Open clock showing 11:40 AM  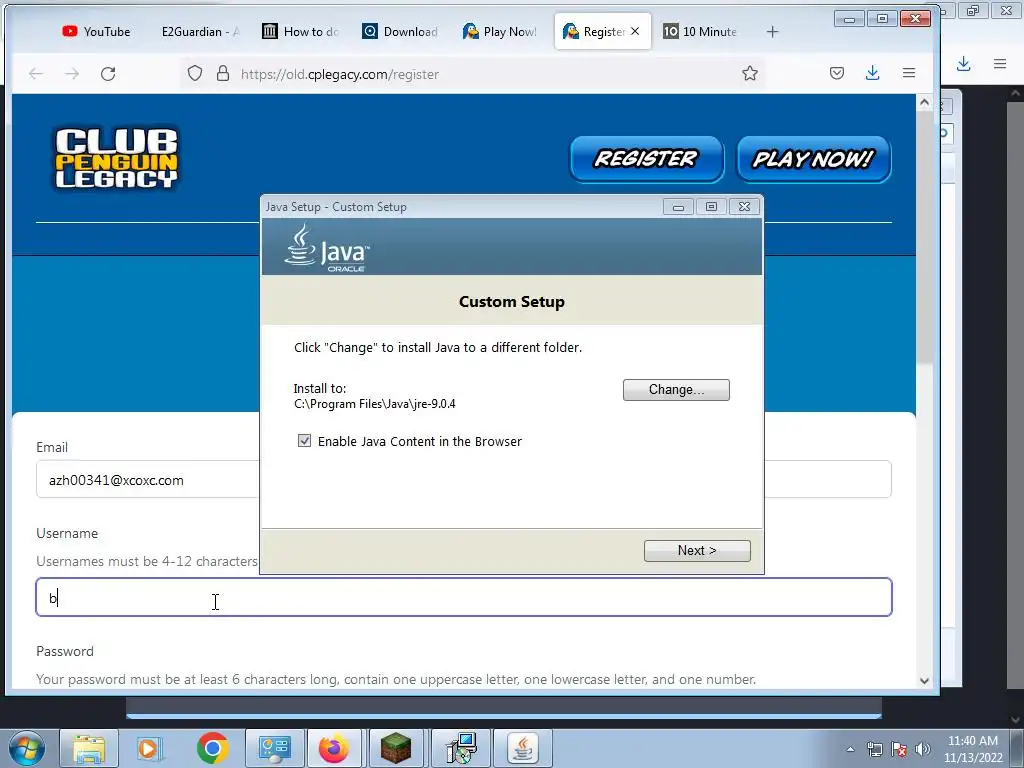click(x=972, y=748)
